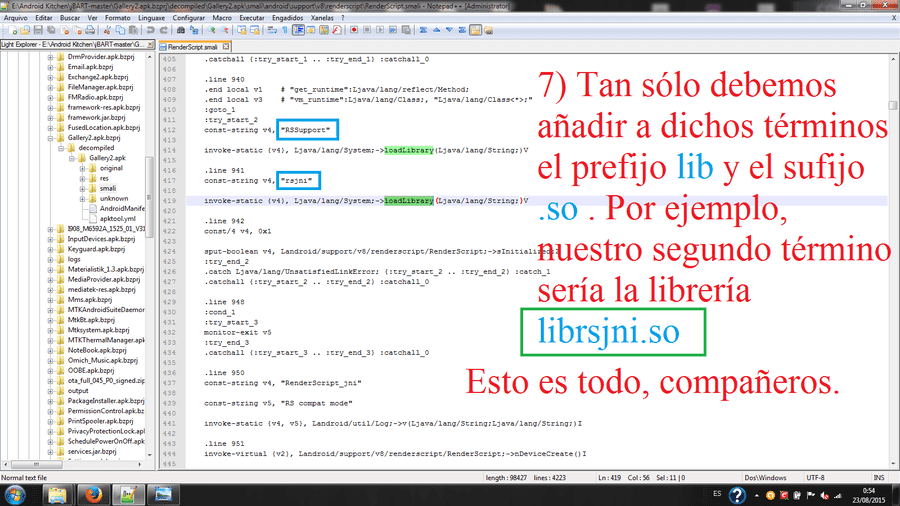
Task: Click the Zoom Out toolbar icon
Action: tap(224, 30)
